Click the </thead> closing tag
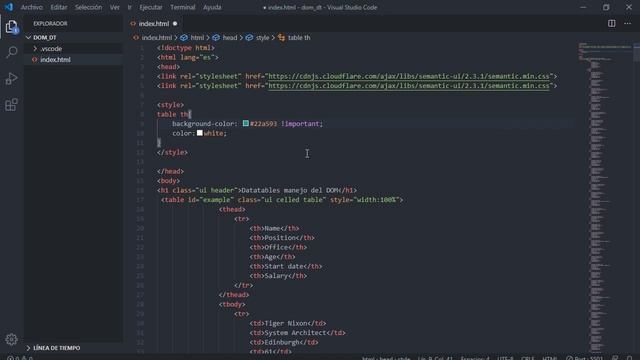640x360 pixels. tap(234, 295)
